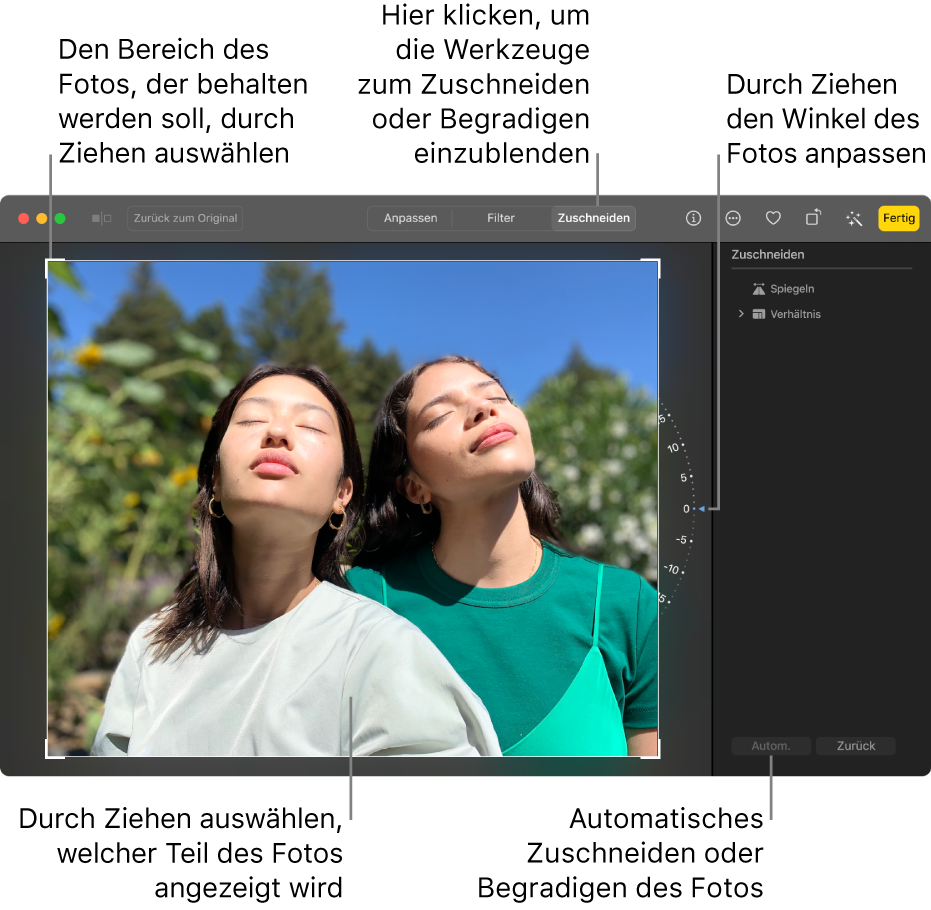Screen dimensions: 931x910
Task: Open the more options ellipsis icon
Action: [x=733, y=218]
